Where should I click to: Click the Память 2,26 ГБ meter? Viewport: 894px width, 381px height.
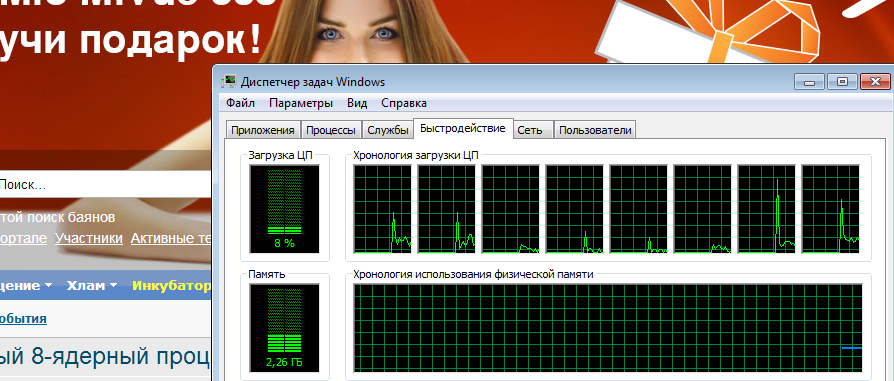point(285,328)
